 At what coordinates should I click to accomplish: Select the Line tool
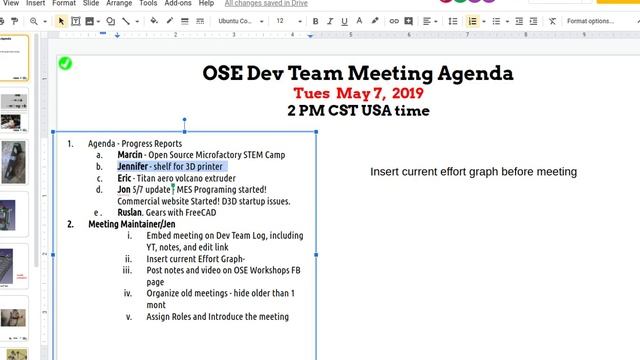point(126,21)
